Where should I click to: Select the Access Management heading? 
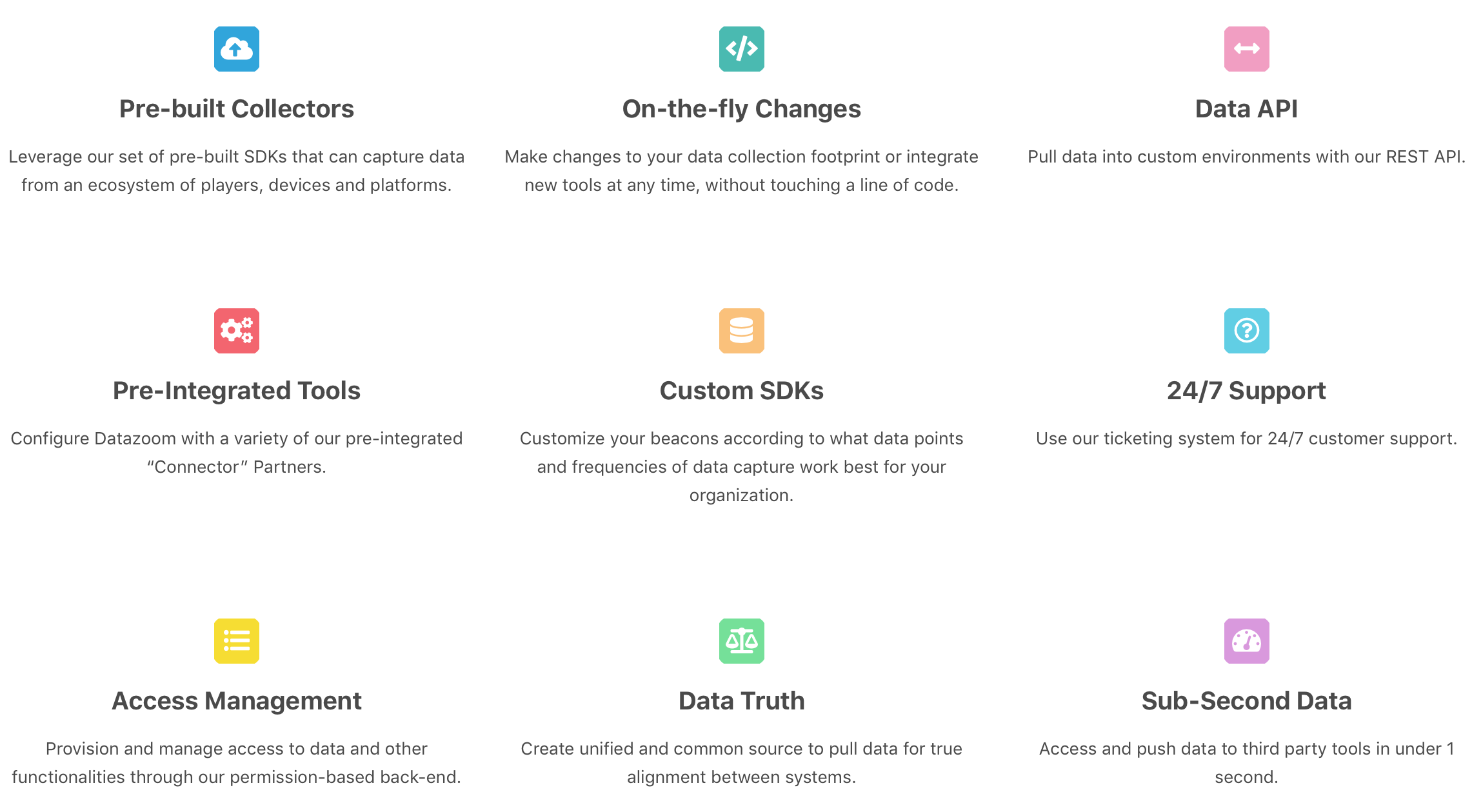click(x=237, y=702)
